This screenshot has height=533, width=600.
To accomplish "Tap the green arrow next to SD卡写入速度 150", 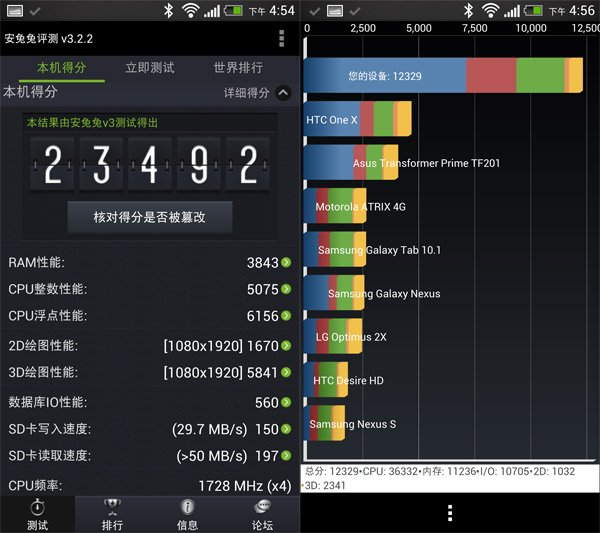I will click(286, 429).
